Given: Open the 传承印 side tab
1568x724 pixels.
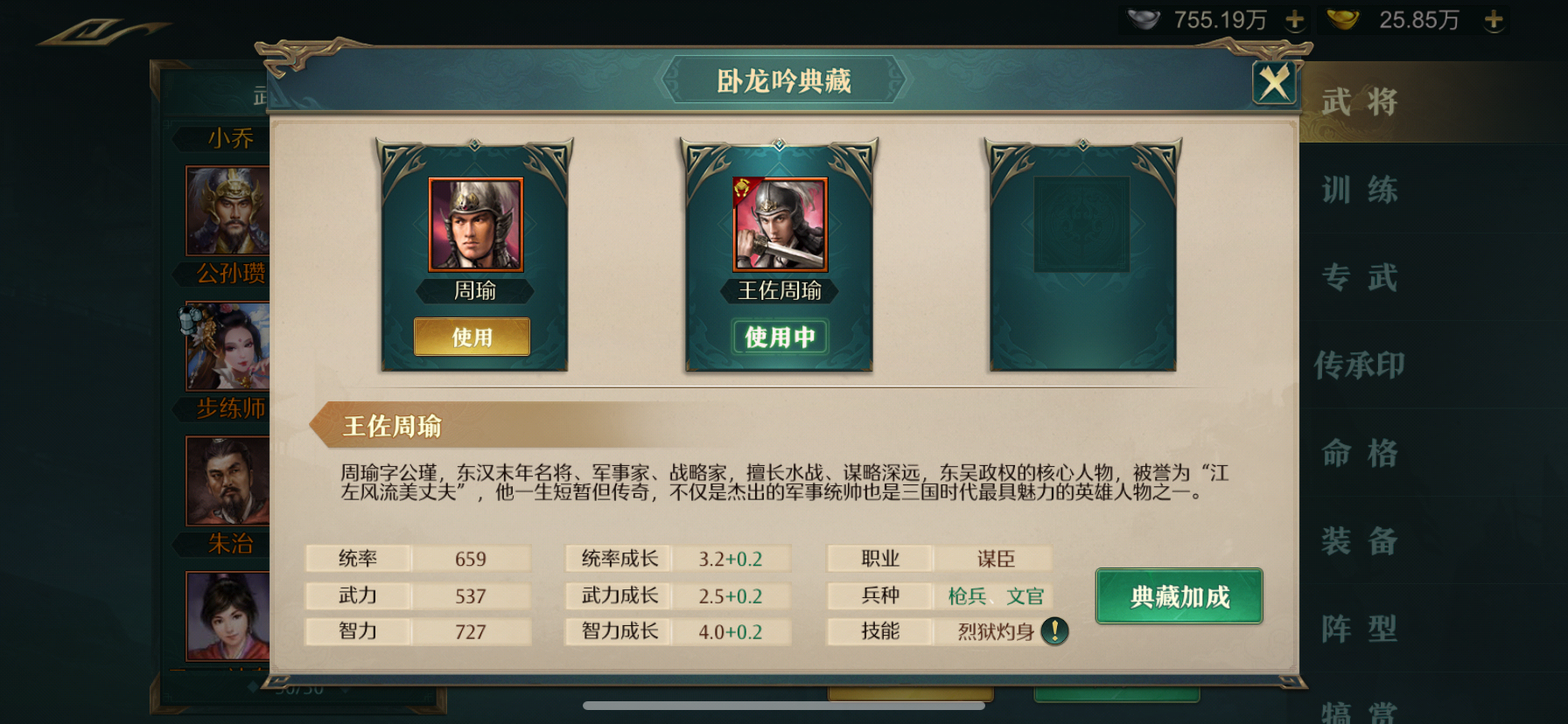Looking at the screenshot, I should click(x=1359, y=365).
